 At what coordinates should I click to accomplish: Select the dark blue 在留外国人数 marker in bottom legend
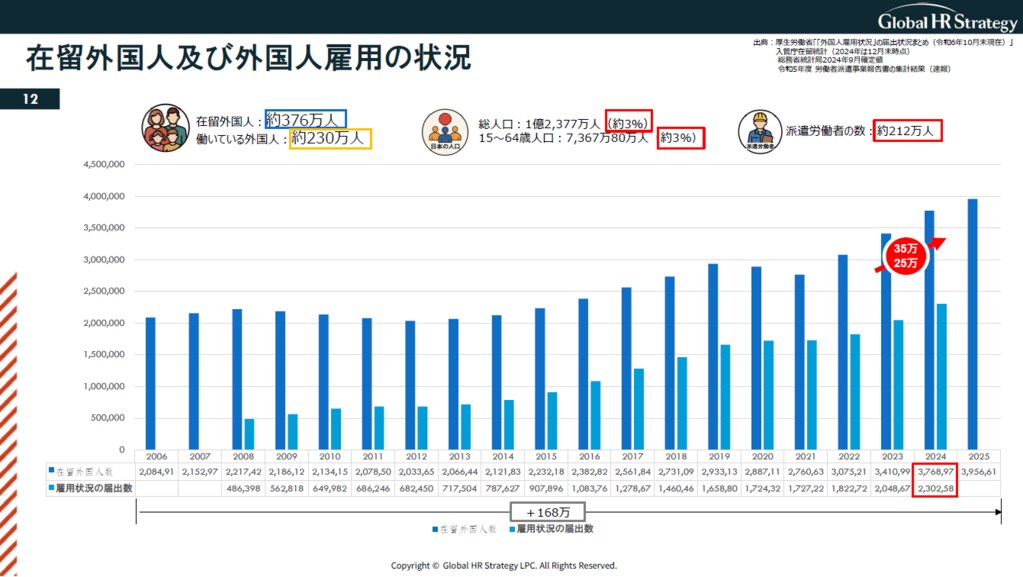[x=435, y=527]
